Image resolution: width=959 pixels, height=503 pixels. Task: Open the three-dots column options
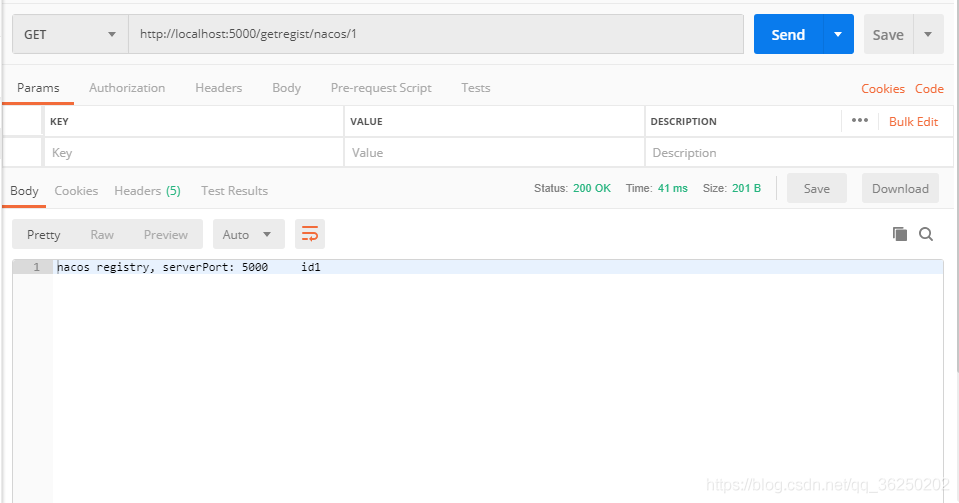tap(860, 121)
